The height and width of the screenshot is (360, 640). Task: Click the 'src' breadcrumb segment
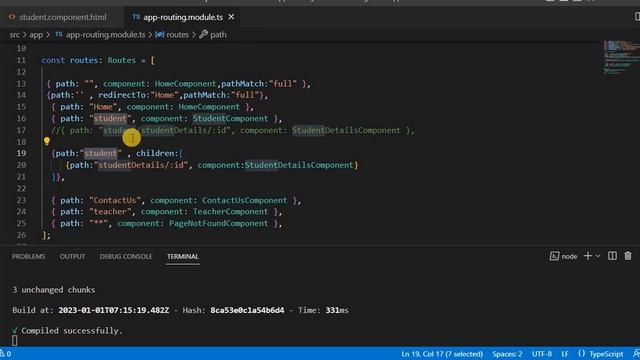(15, 35)
